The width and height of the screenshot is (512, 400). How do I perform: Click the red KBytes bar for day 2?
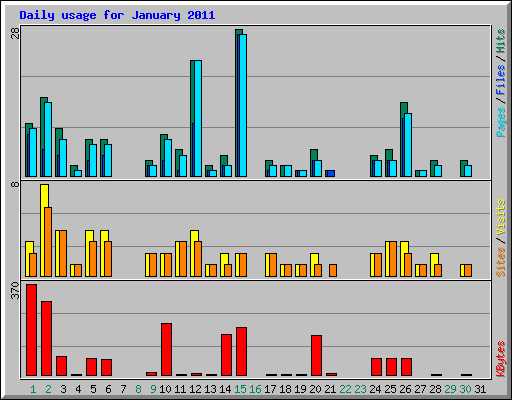[x=46, y=338]
